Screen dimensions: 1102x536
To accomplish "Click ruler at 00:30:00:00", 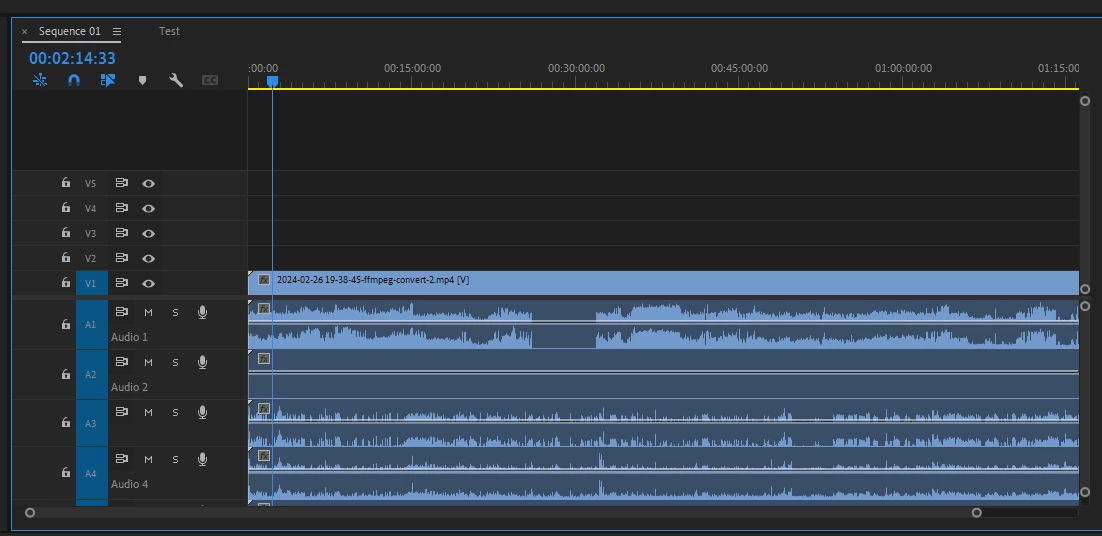I will click(x=576, y=68).
